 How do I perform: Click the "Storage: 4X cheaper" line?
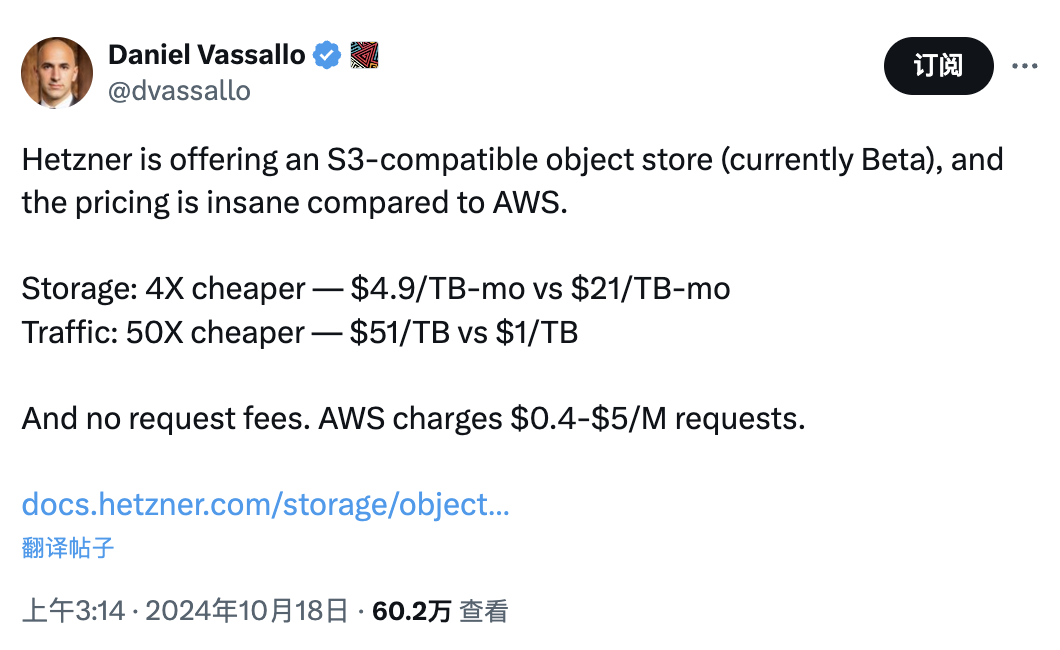pos(376,289)
